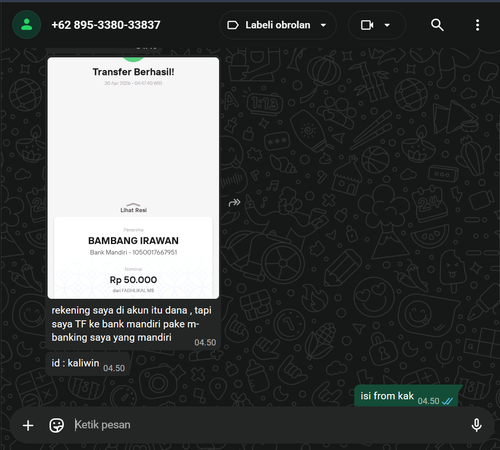Open the three-dot chat menu

tap(477, 25)
